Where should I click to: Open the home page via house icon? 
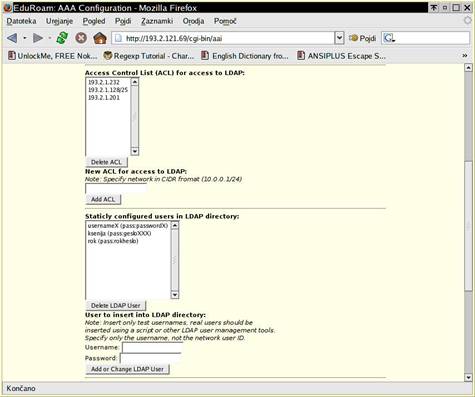coord(100,38)
